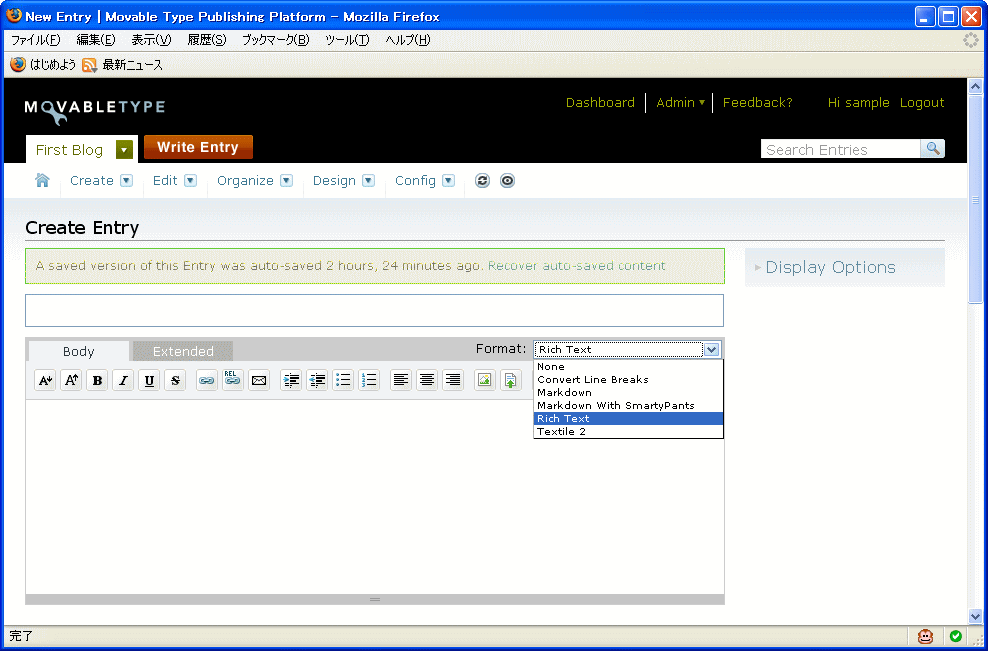Click the Write Entry button
This screenshot has height=651, width=988.
tap(198, 147)
